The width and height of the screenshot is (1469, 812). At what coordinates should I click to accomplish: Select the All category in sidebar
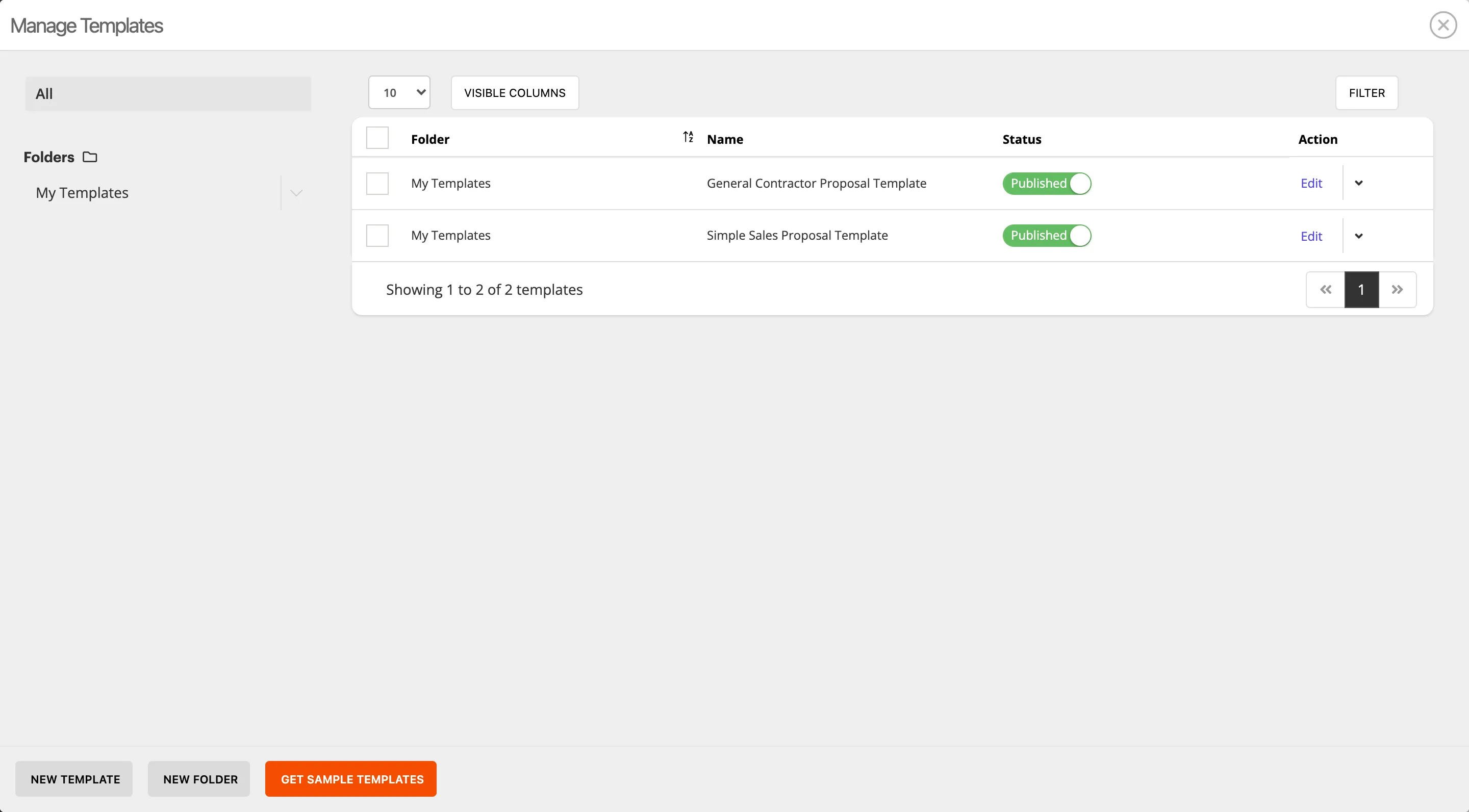click(x=168, y=94)
